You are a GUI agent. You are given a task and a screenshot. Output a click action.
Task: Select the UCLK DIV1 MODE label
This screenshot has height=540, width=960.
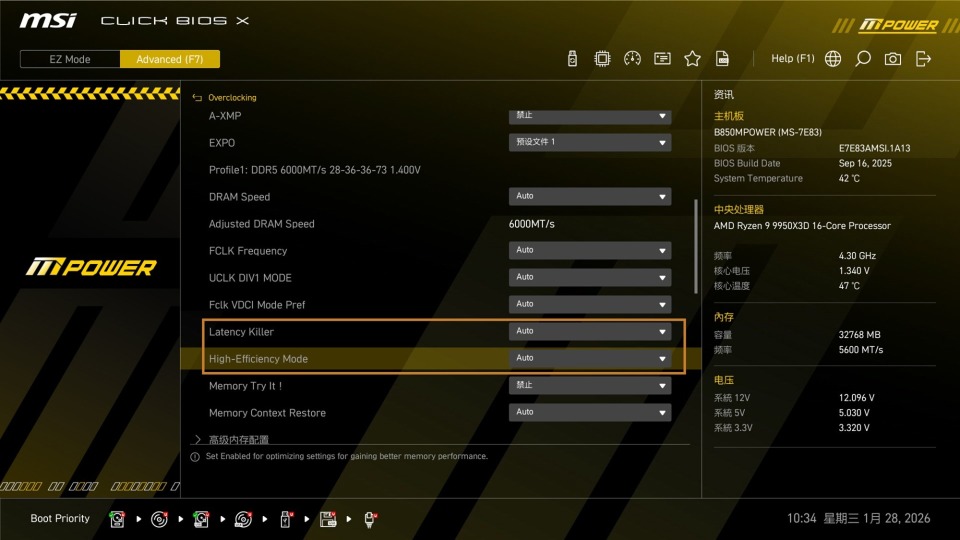(x=250, y=278)
